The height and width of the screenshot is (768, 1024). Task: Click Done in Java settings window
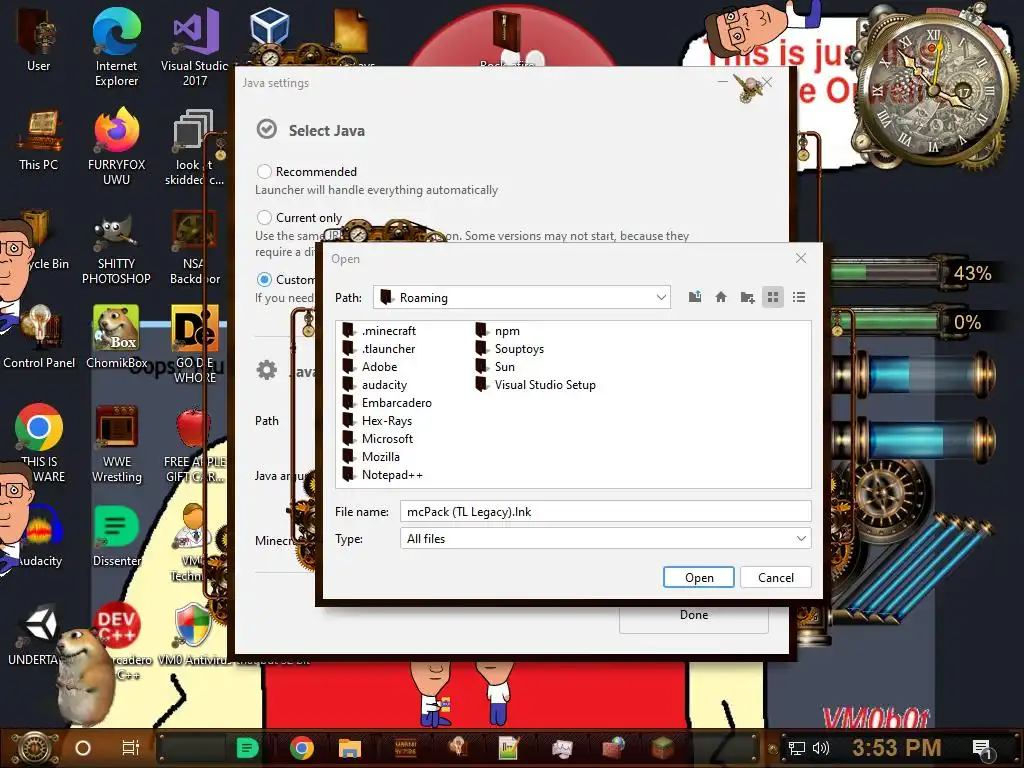[x=694, y=615]
